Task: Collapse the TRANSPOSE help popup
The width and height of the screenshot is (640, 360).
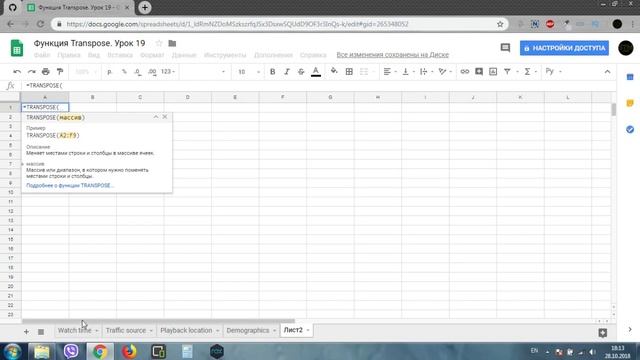Action: (156, 117)
